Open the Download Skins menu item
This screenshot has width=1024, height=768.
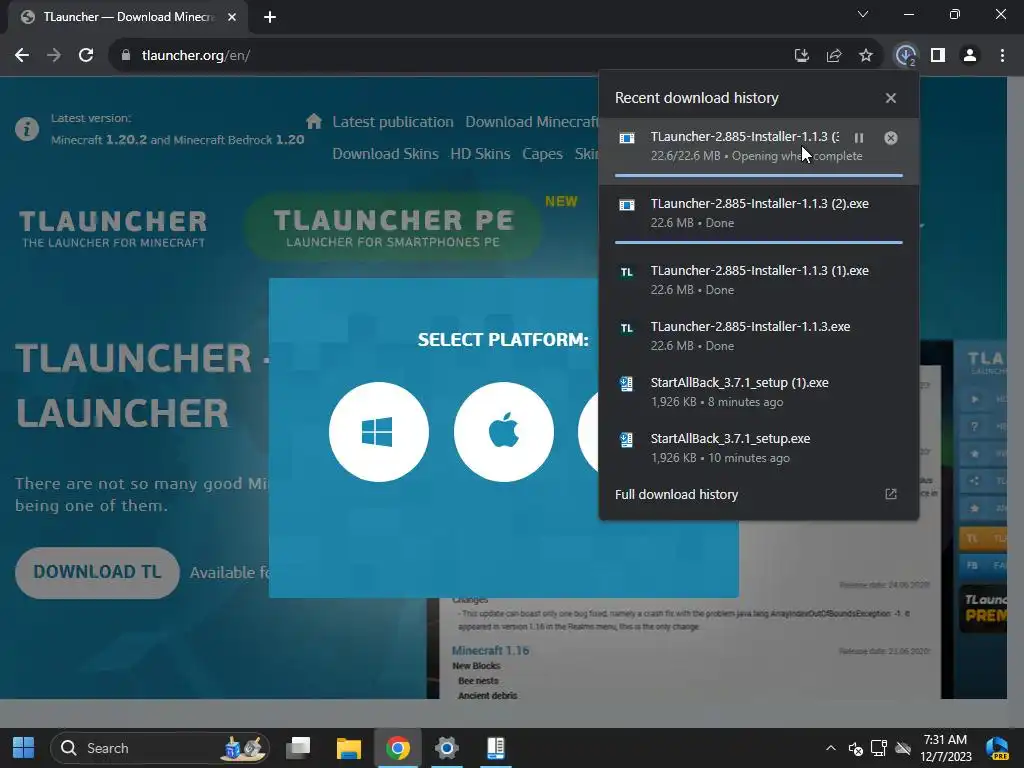(x=385, y=154)
